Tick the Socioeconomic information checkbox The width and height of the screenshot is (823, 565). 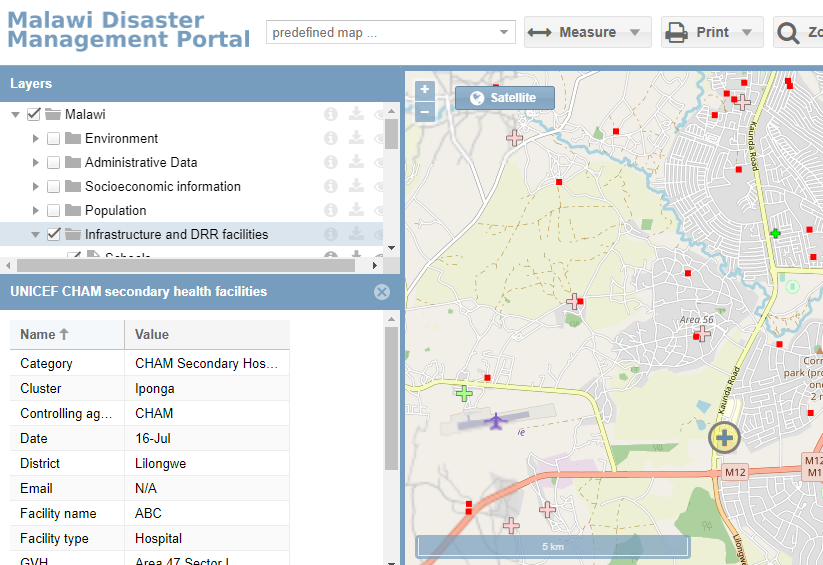coord(54,186)
